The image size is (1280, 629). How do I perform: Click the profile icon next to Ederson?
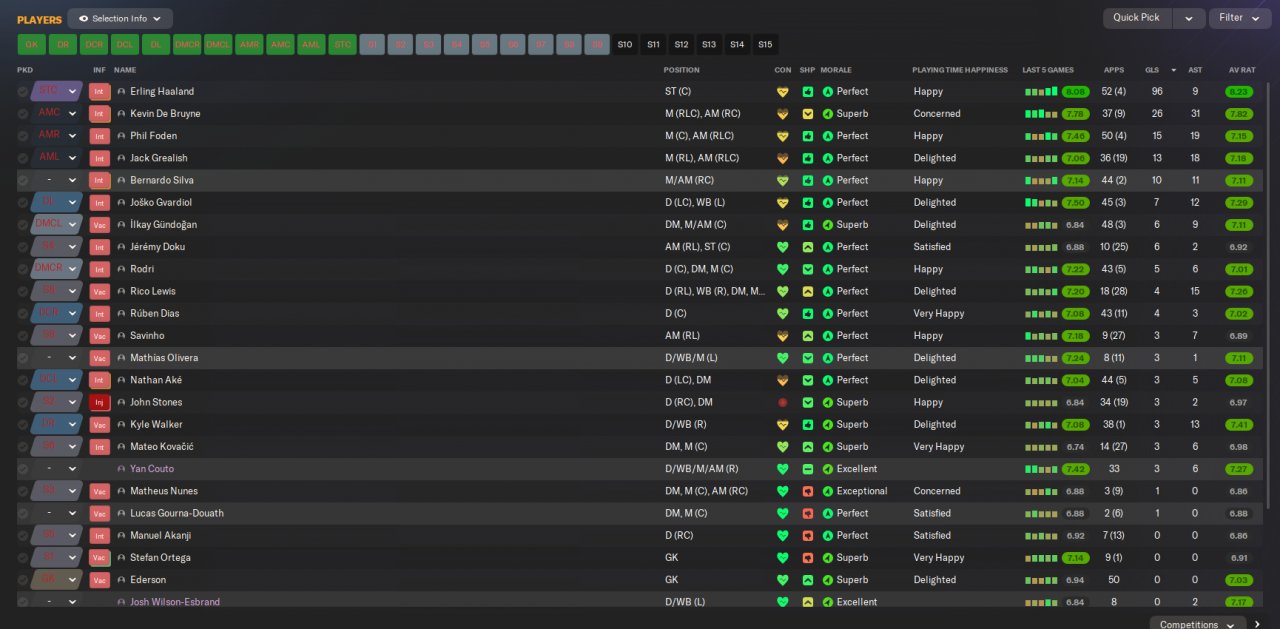click(x=122, y=580)
